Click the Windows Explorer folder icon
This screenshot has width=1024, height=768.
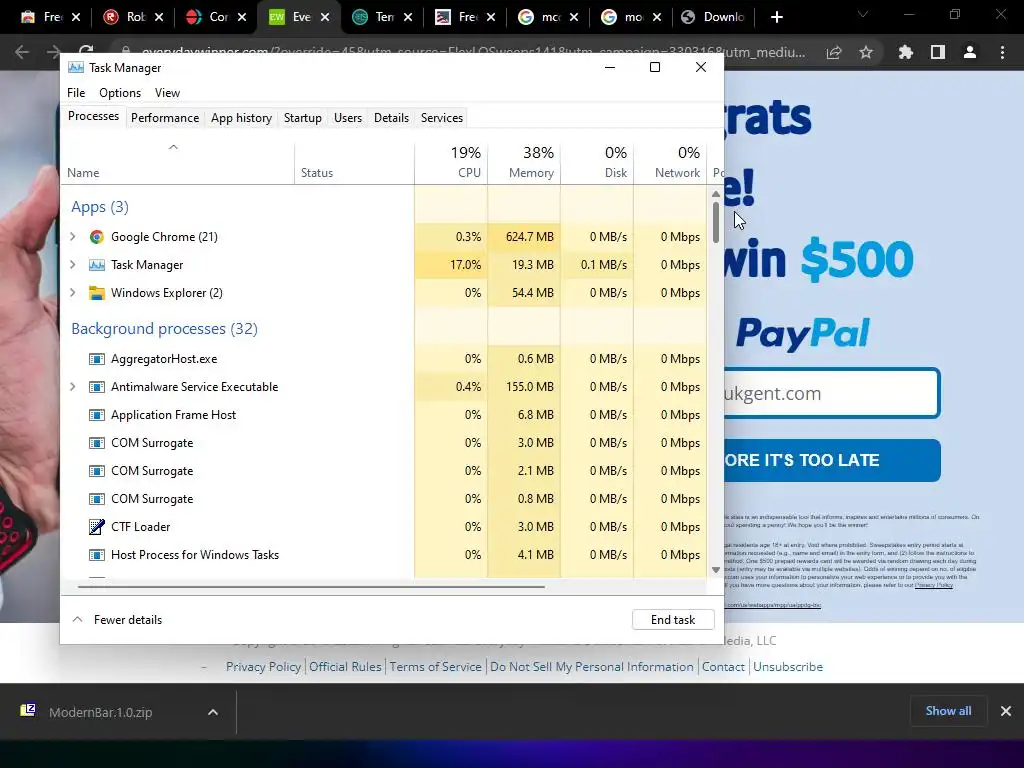97,293
